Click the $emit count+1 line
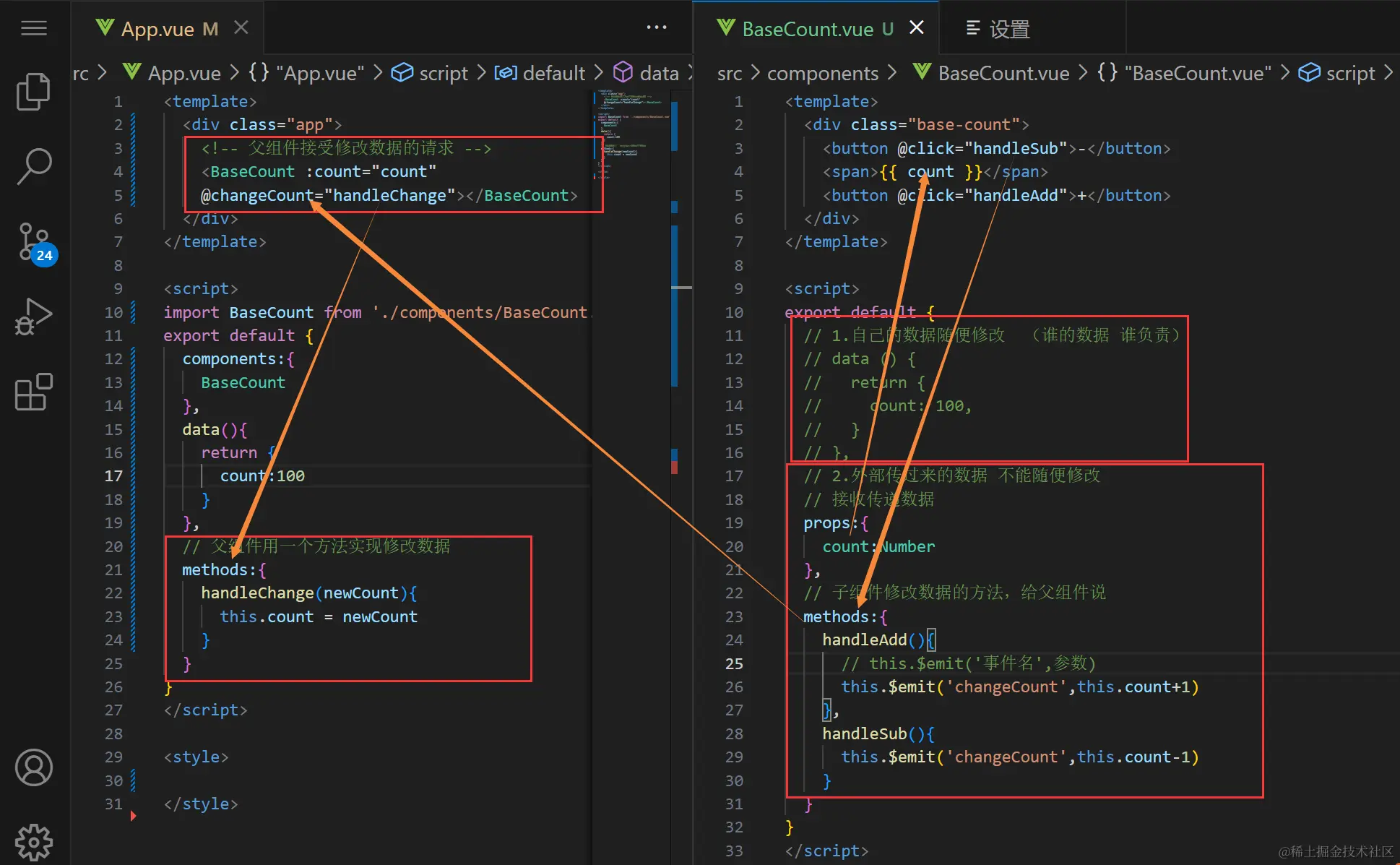1400x865 pixels. (x=1020, y=687)
